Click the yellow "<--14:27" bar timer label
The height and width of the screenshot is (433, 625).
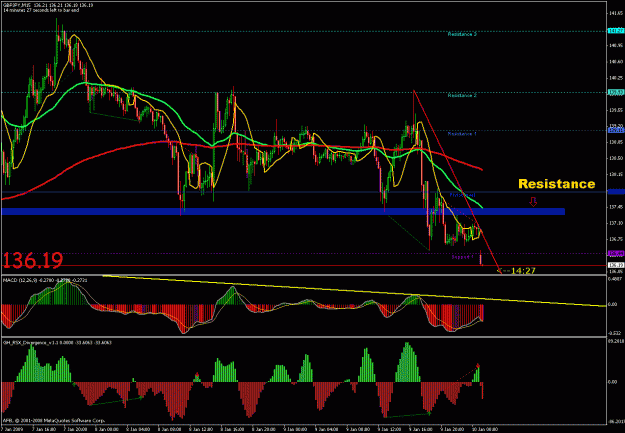click(516, 271)
